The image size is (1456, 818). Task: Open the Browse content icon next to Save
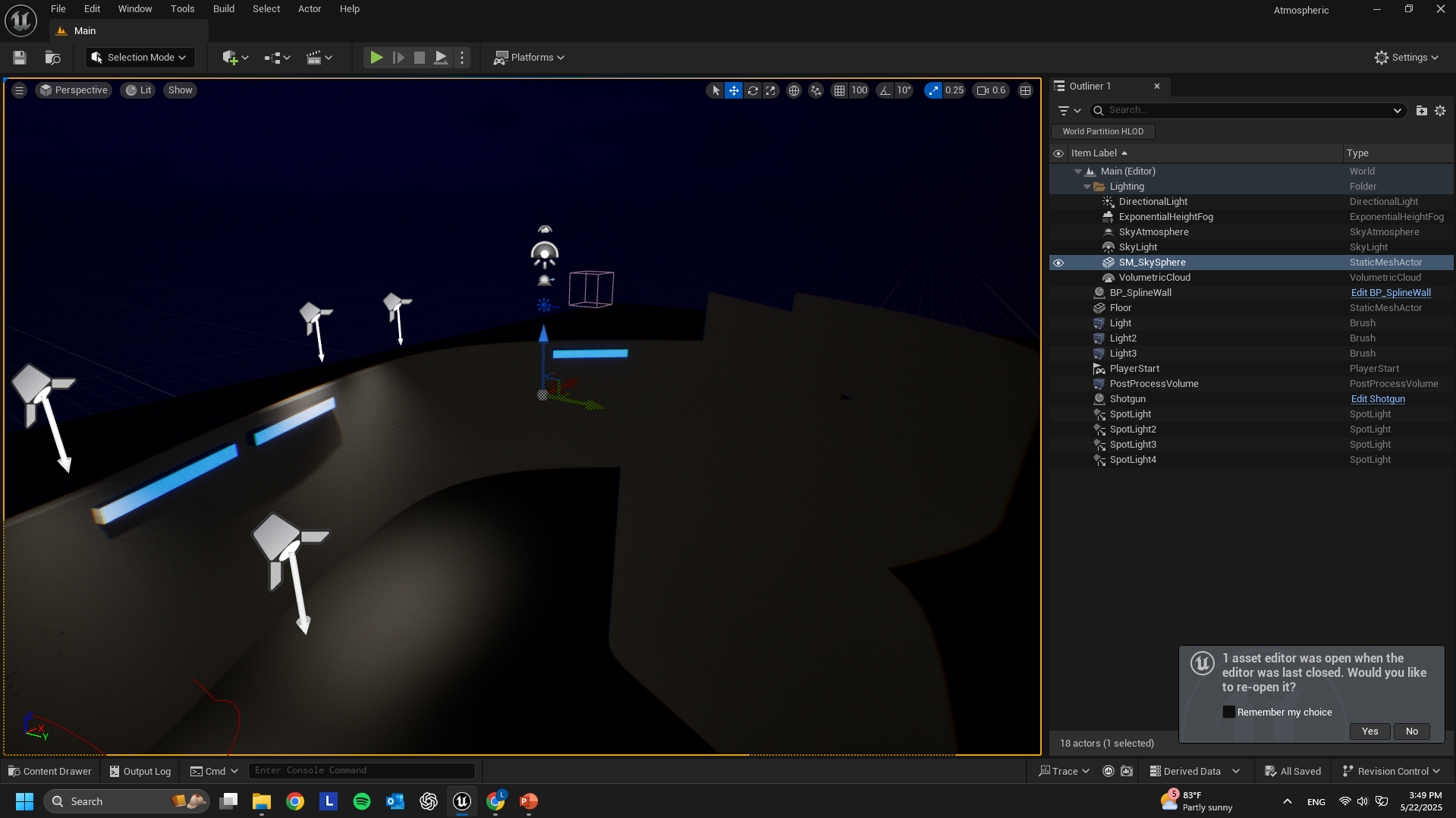point(52,58)
